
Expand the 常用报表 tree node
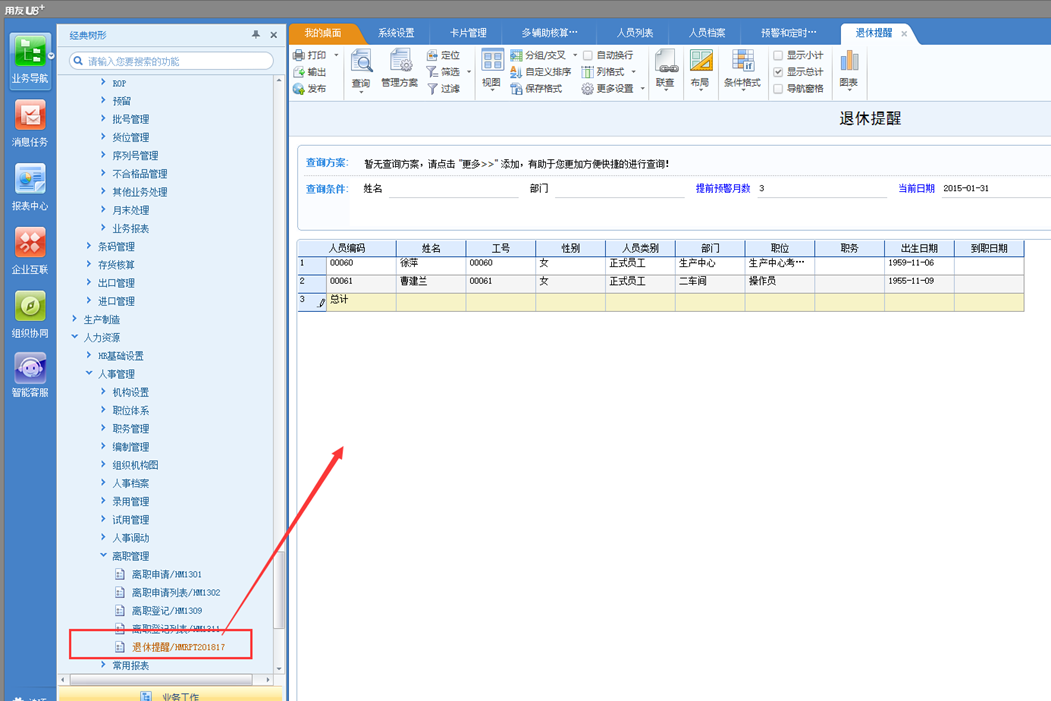[103, 665]
